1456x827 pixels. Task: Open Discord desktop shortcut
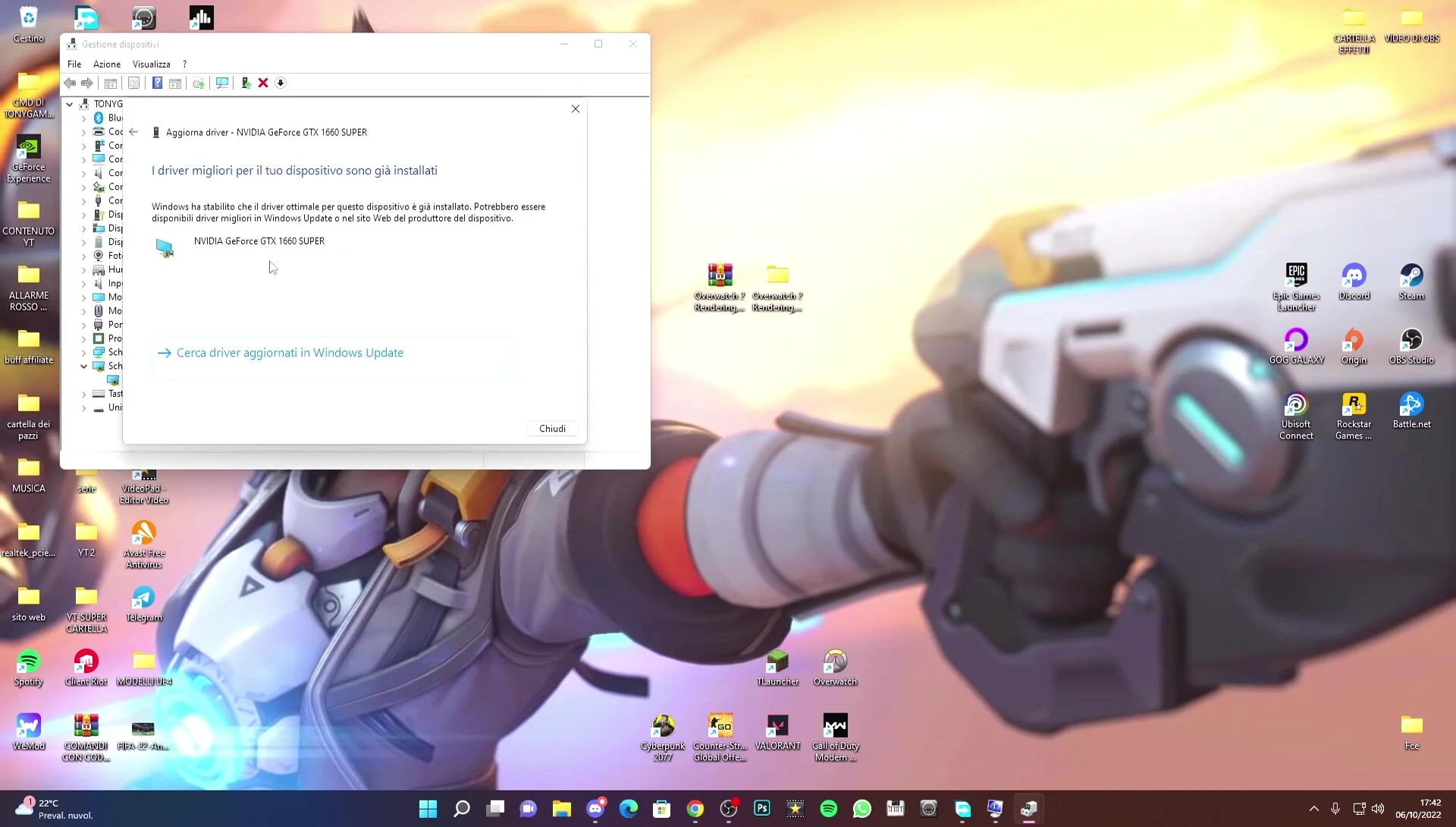(x=1354, y=281)
